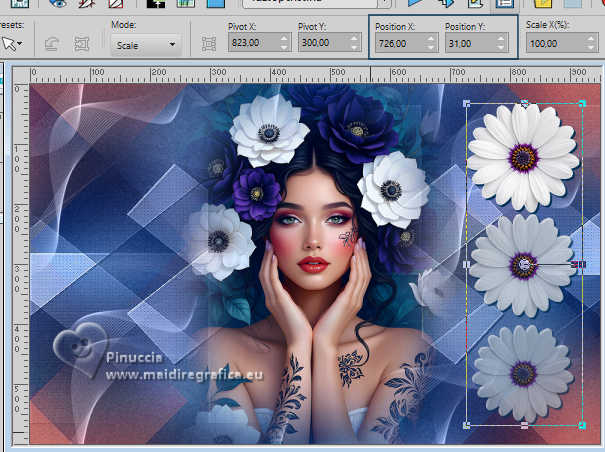Open the Mode dropdown showing Scale
Screen dimensions: 605x452
pyautogui.click(x=146, y=45)
